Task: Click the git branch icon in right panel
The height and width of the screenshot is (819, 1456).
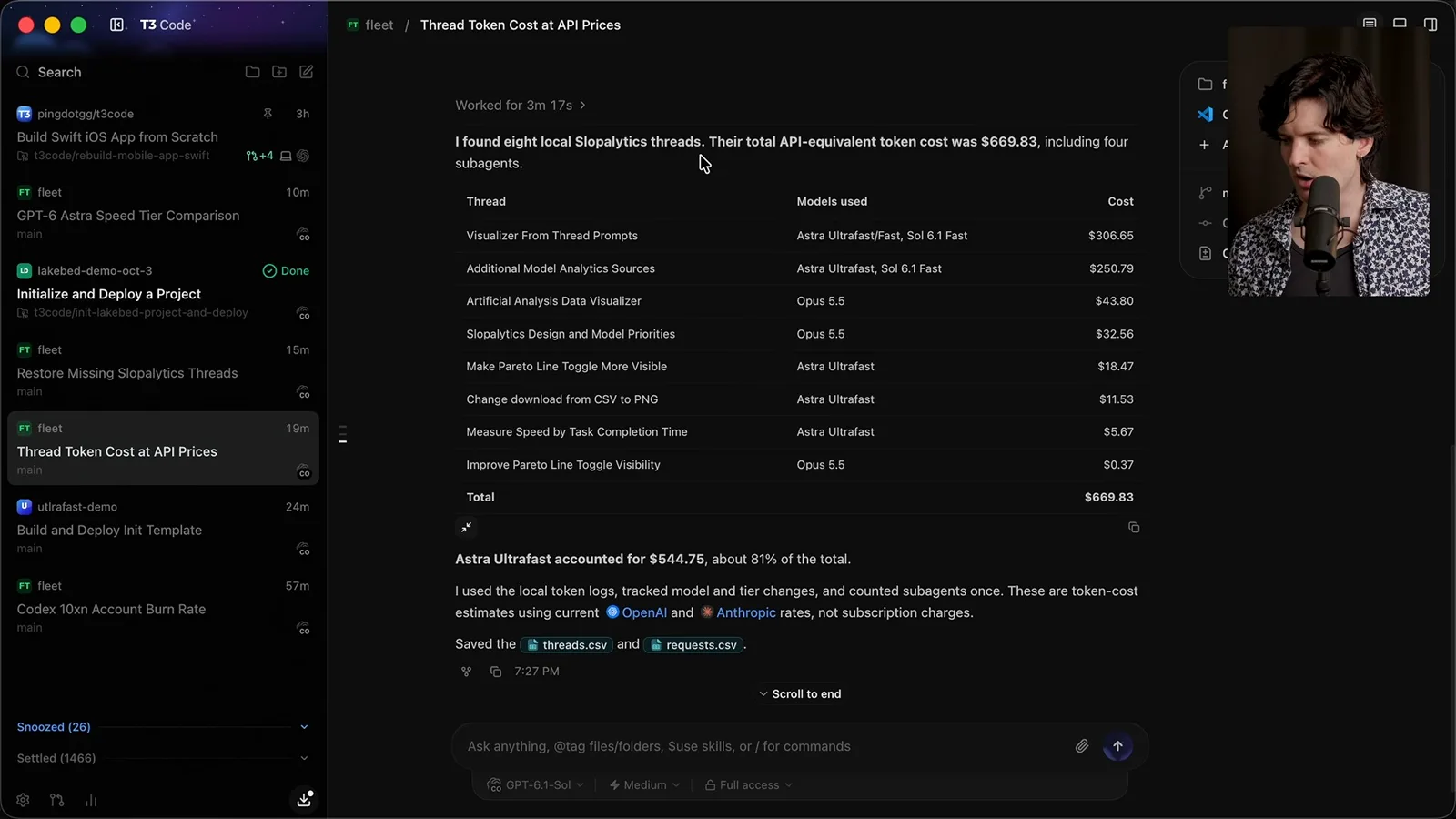Action: (x=1205, y=193)
